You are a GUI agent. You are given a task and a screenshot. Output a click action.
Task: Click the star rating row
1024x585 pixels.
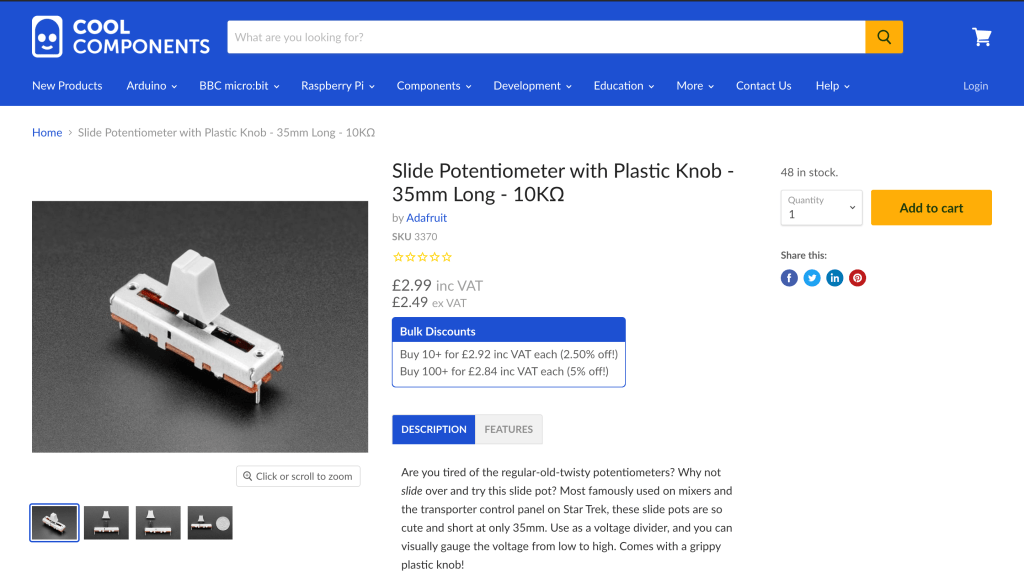pyautogui.click(x=421, y=257)
